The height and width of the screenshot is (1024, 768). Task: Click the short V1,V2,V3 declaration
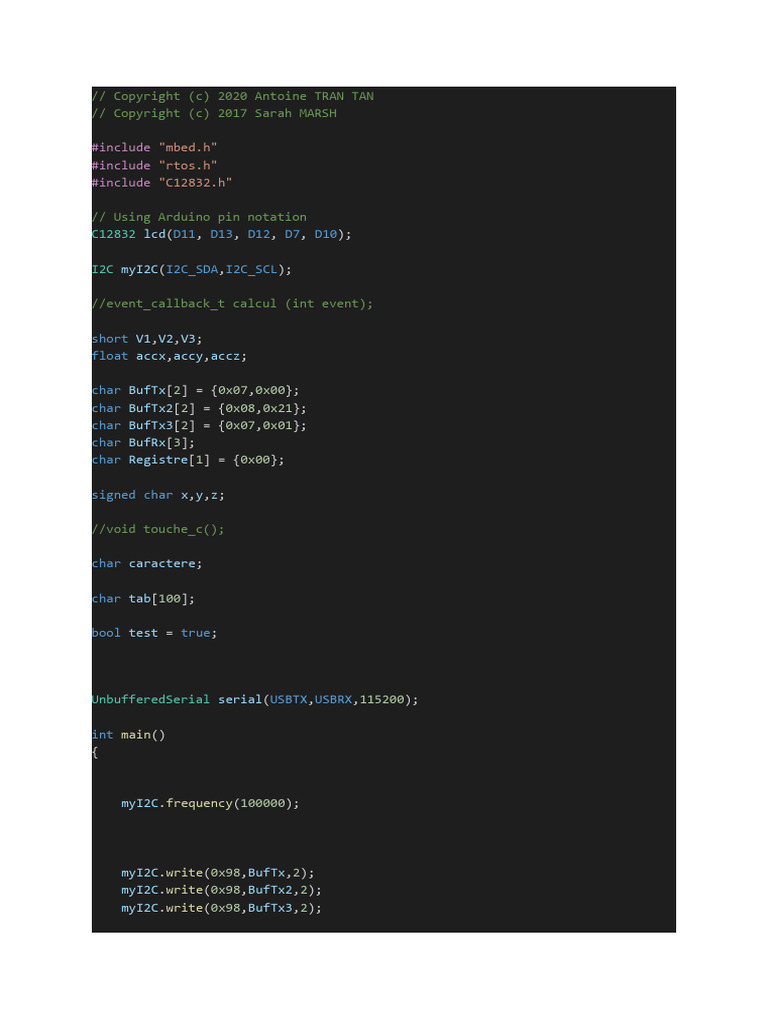(147, 339)
